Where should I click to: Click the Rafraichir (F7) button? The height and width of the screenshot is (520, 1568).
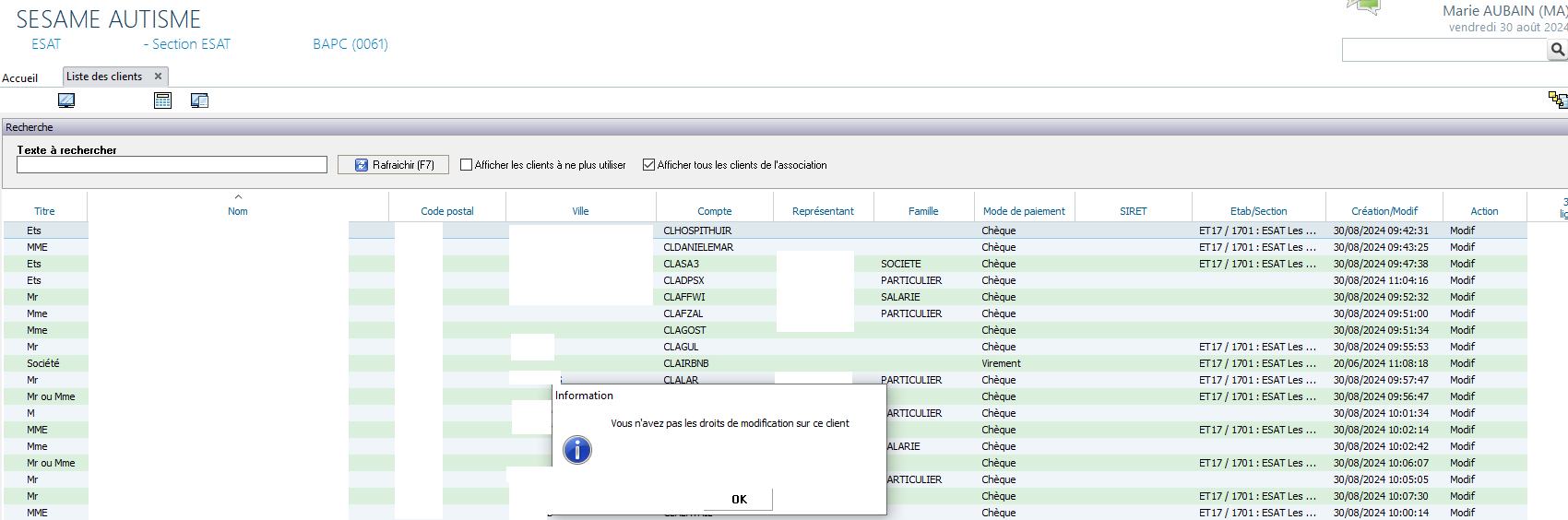click(393, 165)
